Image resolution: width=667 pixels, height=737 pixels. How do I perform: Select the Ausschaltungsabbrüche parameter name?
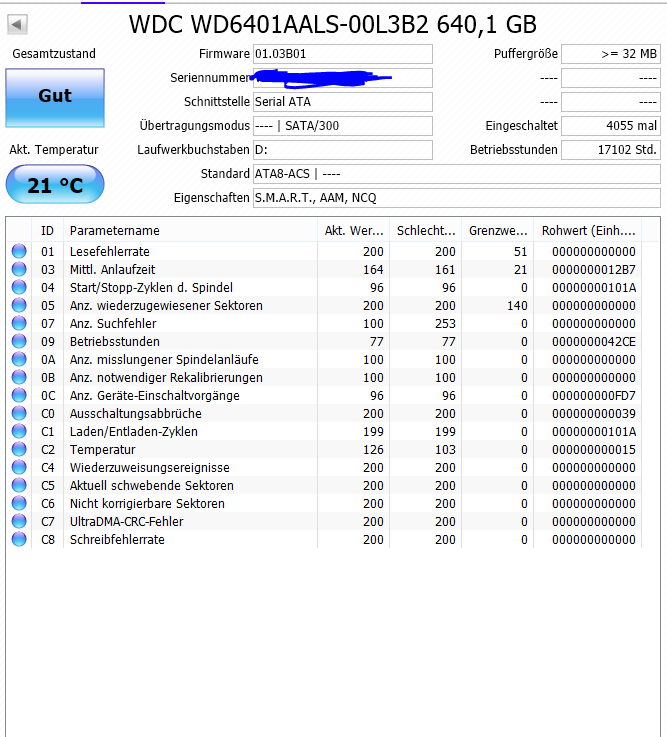136,414
